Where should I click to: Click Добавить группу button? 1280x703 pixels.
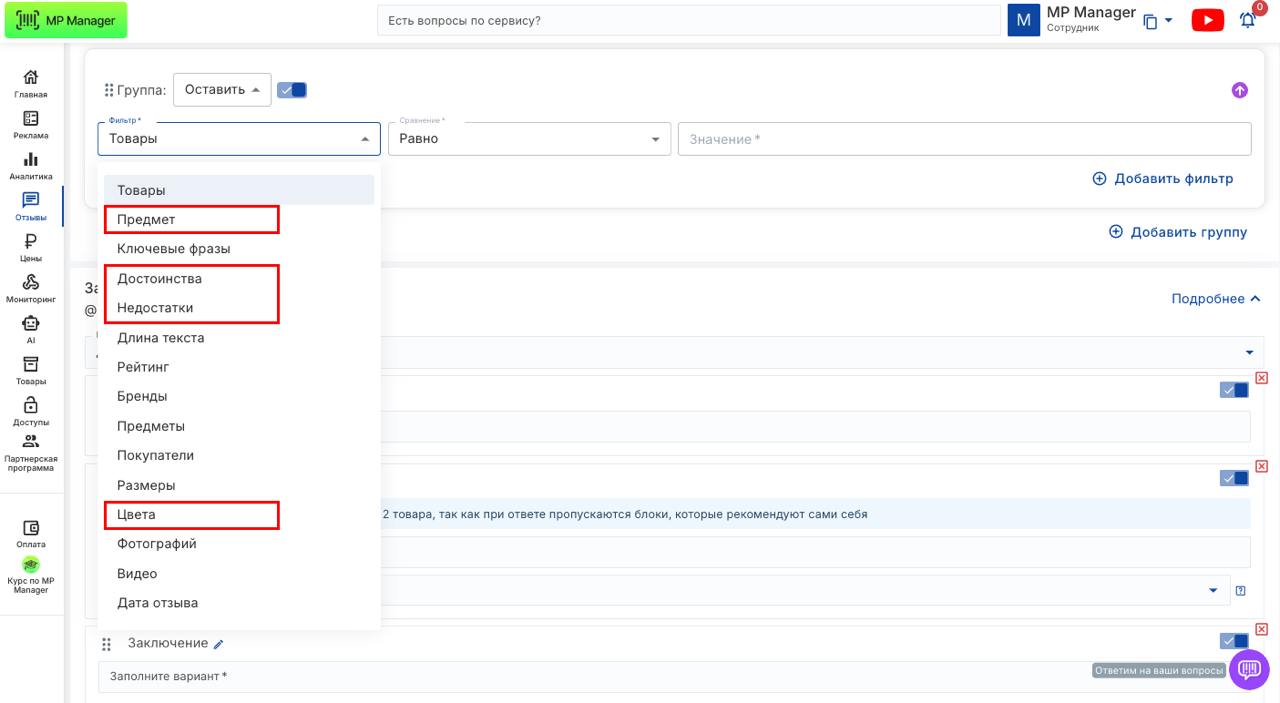[x=1178, y=232]
